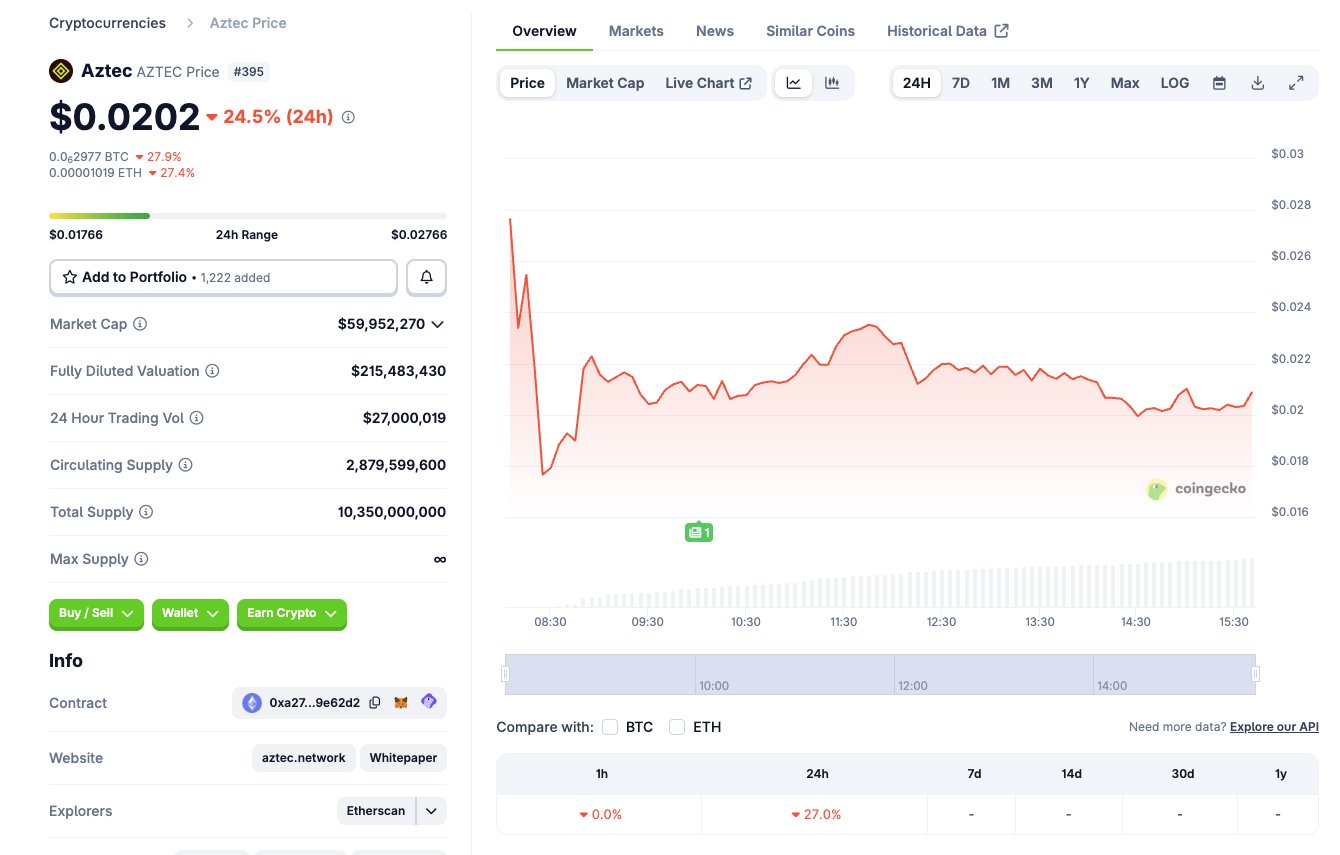This screenshot has width=1340, height=855.
Task: Click Add to Portfolio button
Action: coord(223,277)
